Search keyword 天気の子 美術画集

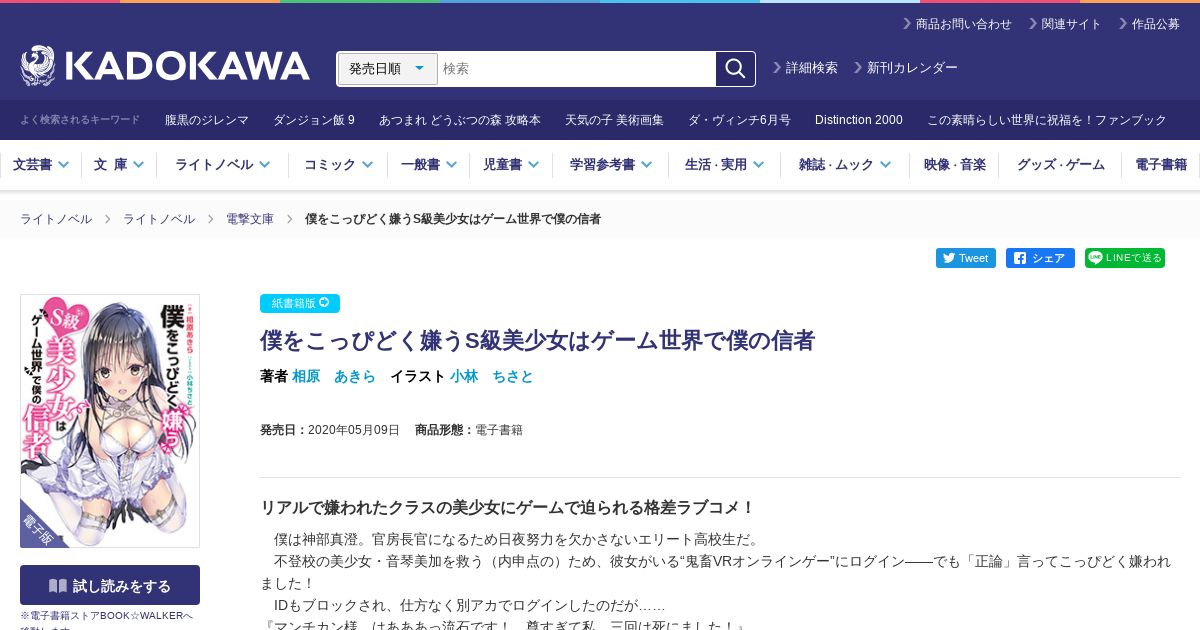click(x=614, y=120)
